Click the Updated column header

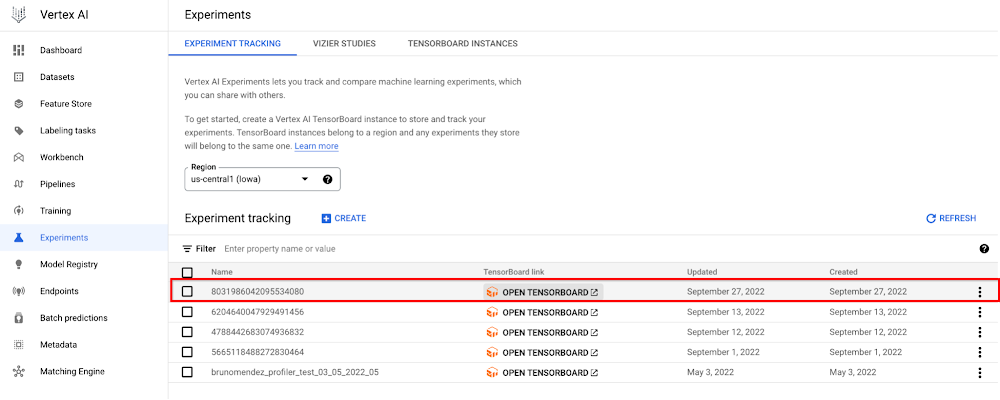[x=702, y=272]
